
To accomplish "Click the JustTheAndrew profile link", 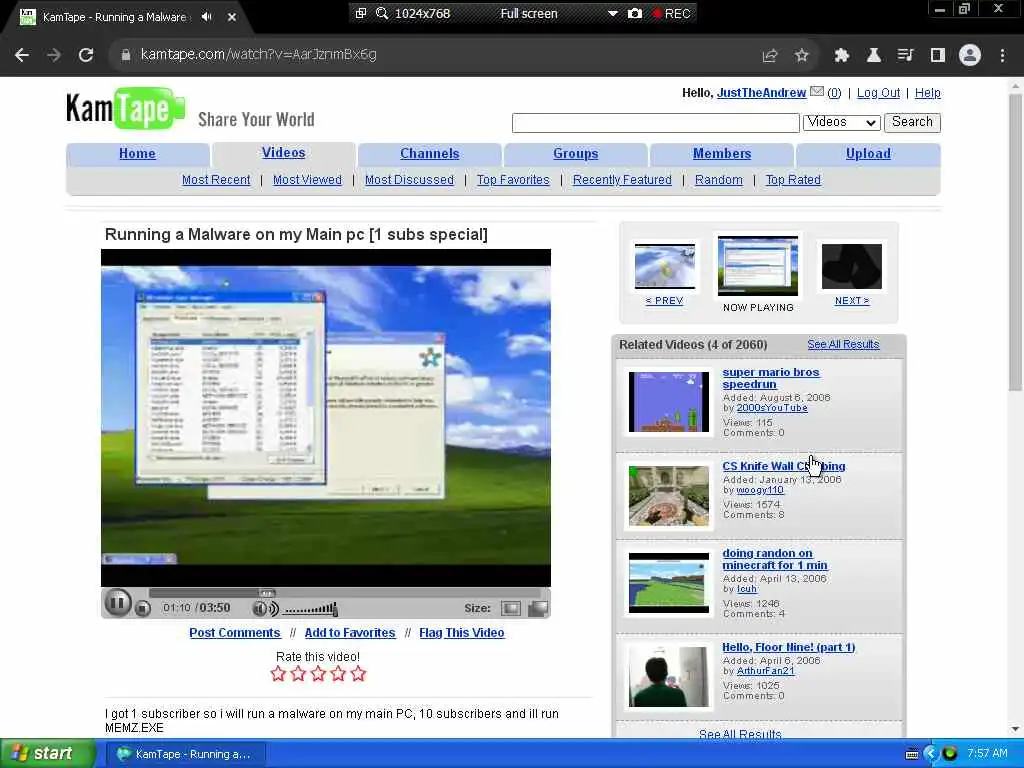I will (761, 93).
